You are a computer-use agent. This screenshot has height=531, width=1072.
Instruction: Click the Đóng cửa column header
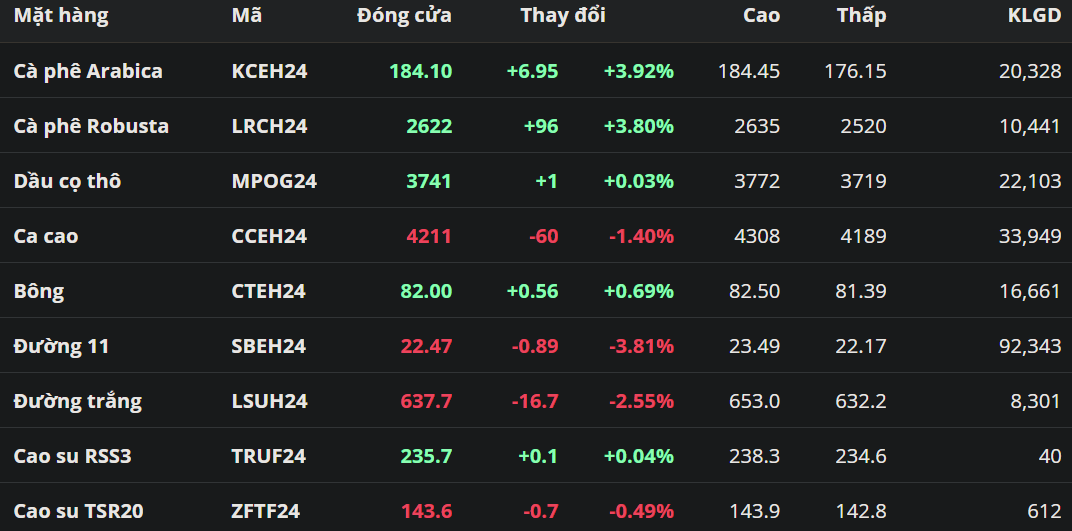click(404, 16)
